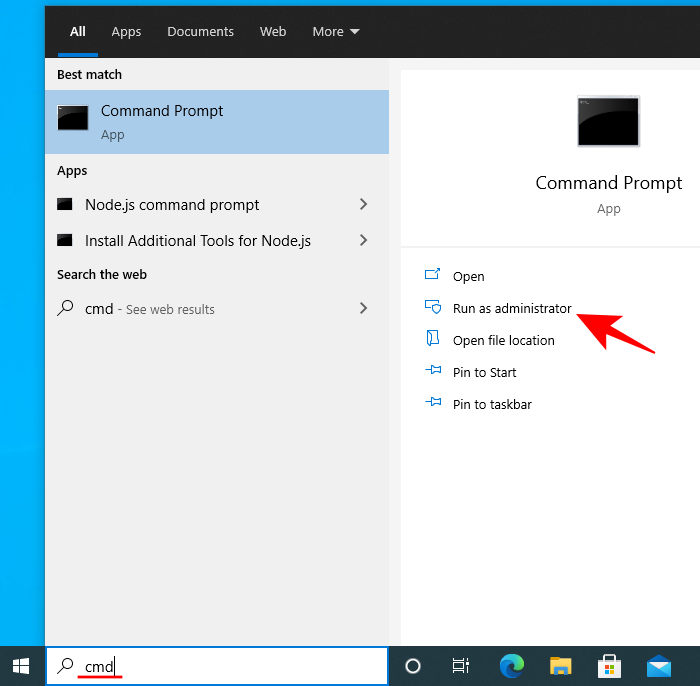This screenshot has width=700, height=686.
Task: Open Cortana circle icon on taskbar
Action: coord(412,666)
